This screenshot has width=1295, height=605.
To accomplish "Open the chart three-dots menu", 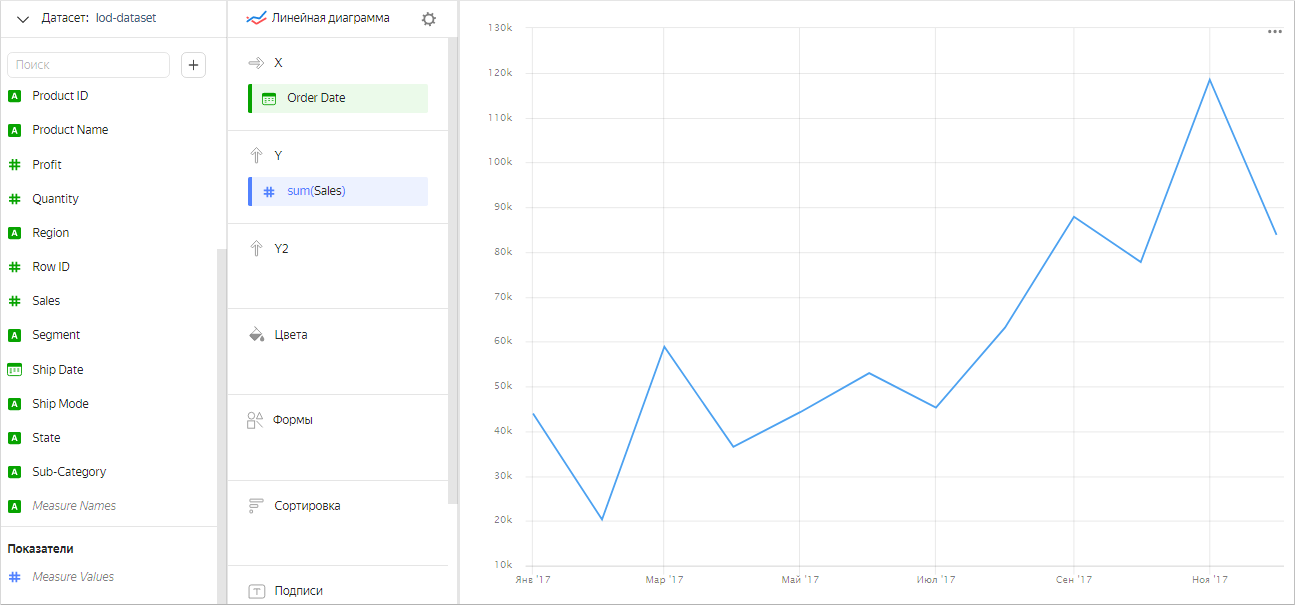I will point(1274,32).
